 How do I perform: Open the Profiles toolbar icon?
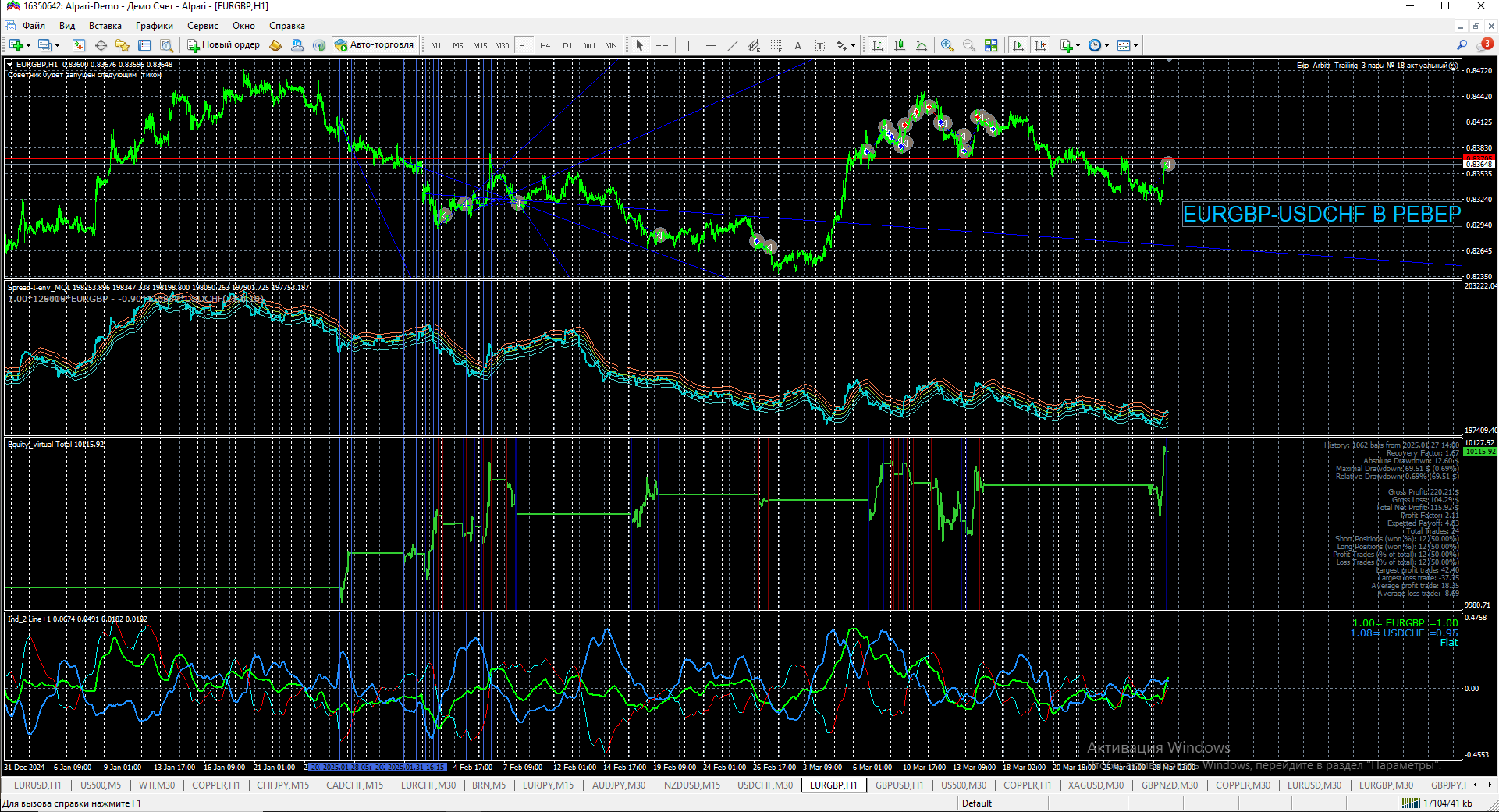44,45
